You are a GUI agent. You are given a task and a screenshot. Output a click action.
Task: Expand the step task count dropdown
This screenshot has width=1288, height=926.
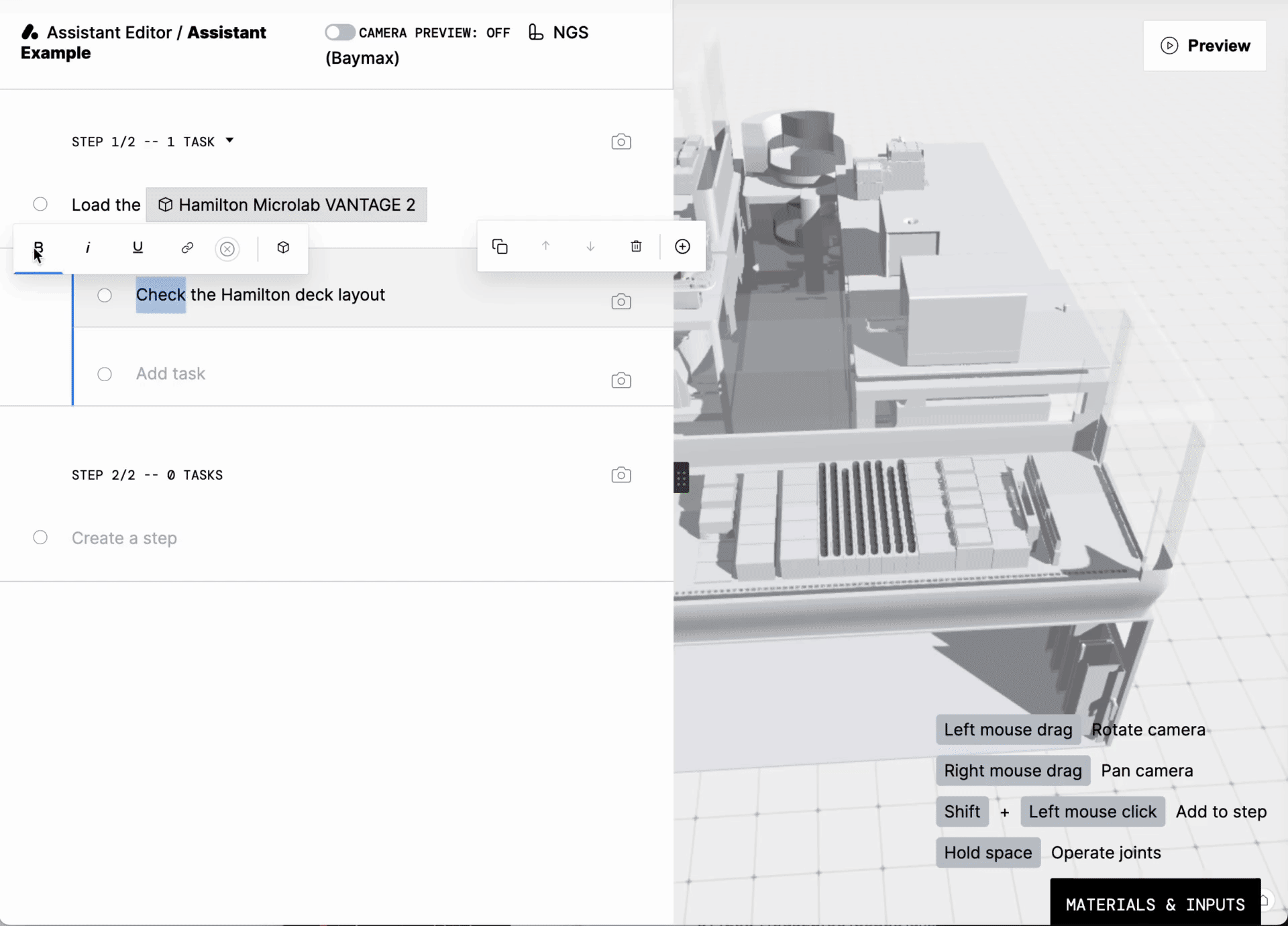228,141
